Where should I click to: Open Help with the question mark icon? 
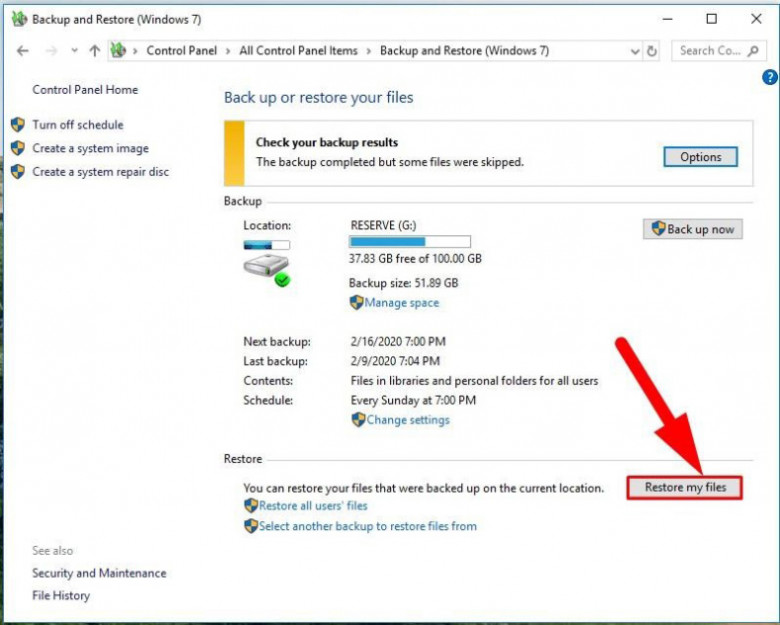point(770,77)
